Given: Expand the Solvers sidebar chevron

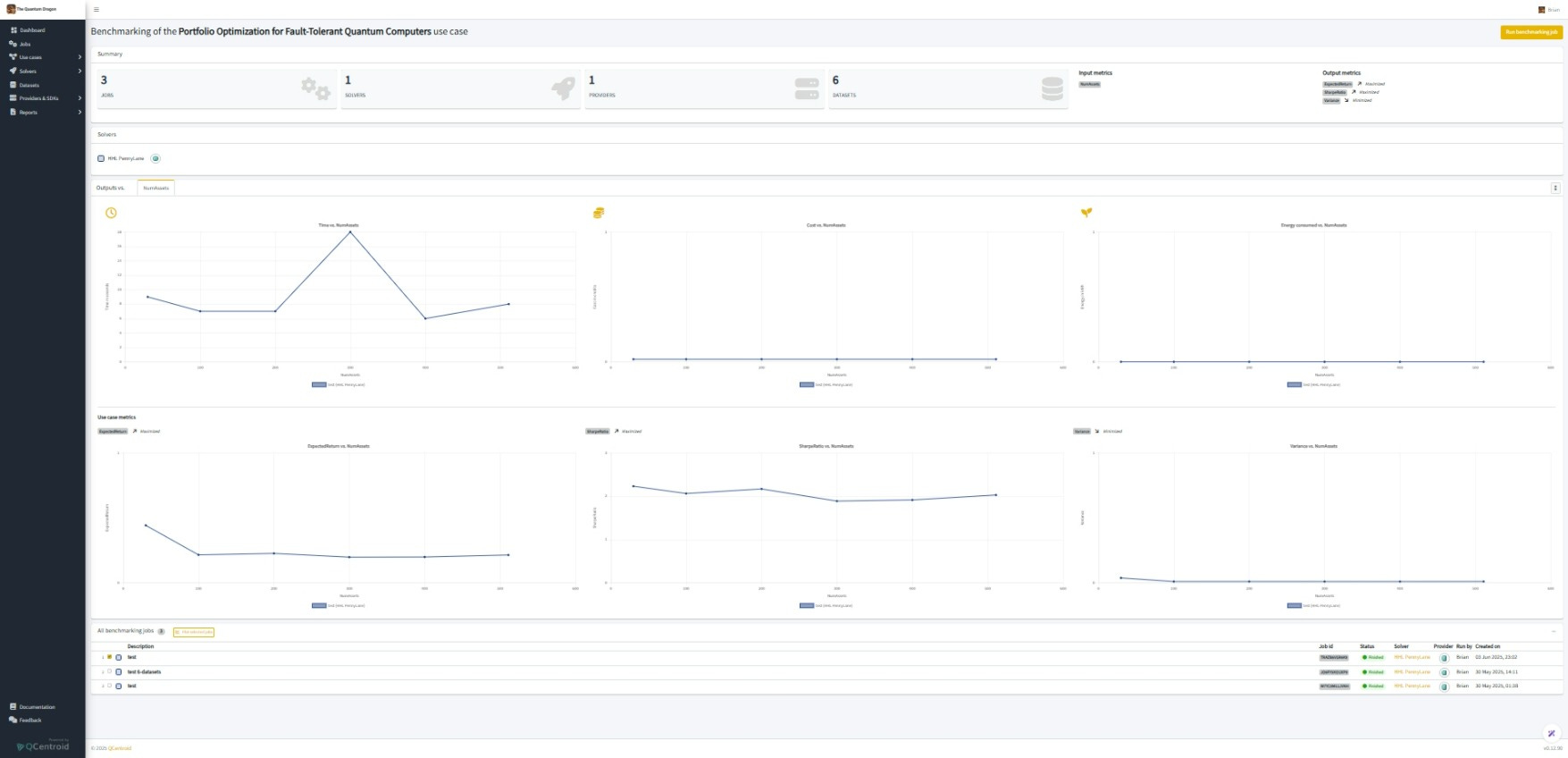Looking at the screenshot, I should point(80,71).
